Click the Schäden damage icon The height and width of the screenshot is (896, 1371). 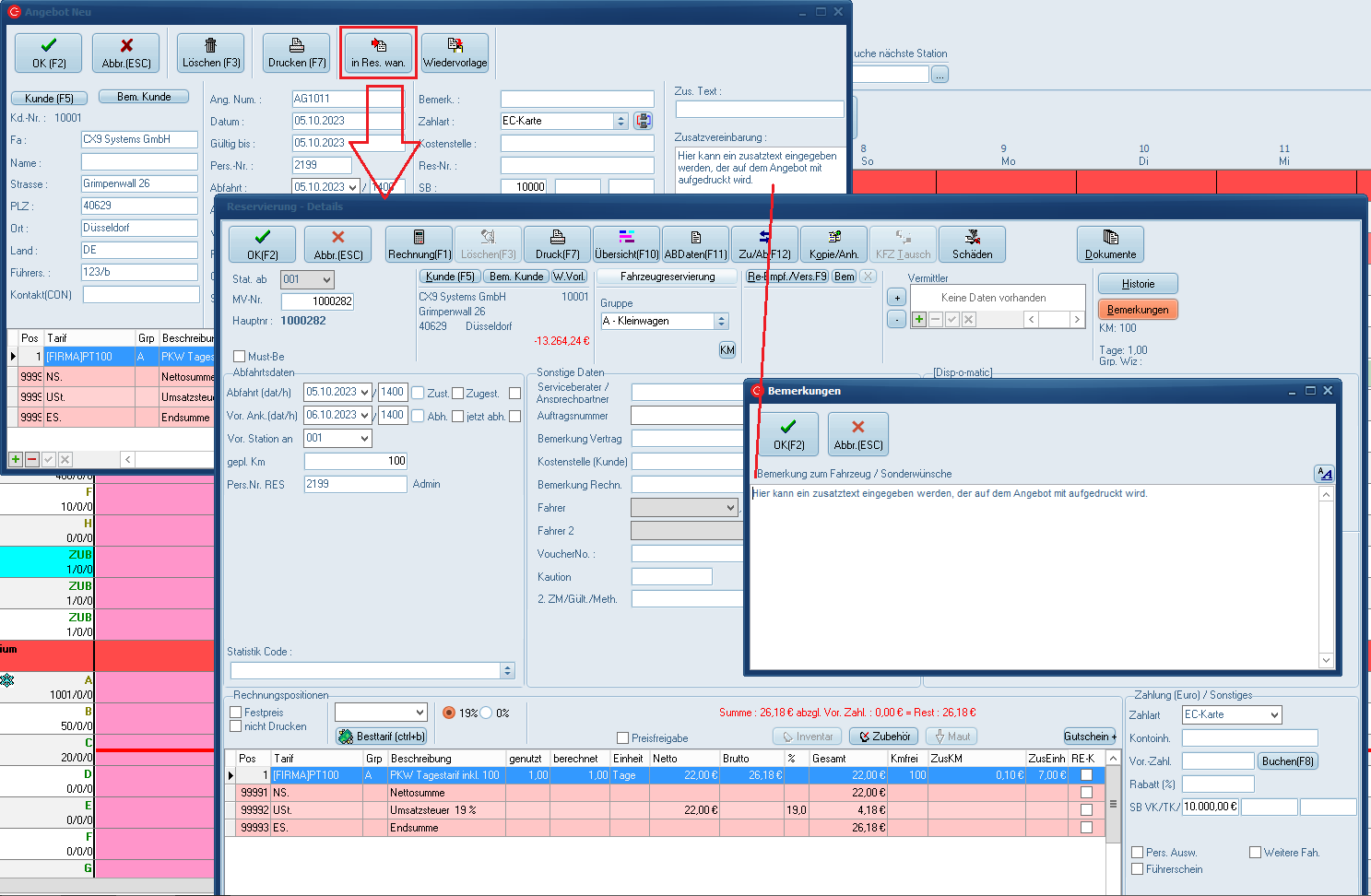972,244
